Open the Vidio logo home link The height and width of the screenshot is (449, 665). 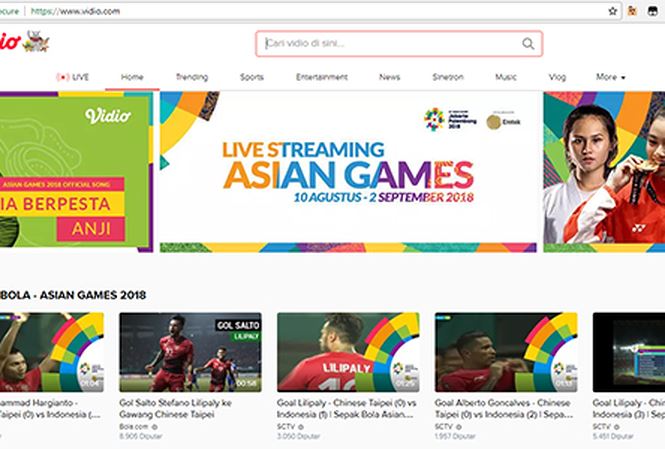(11, 42)
